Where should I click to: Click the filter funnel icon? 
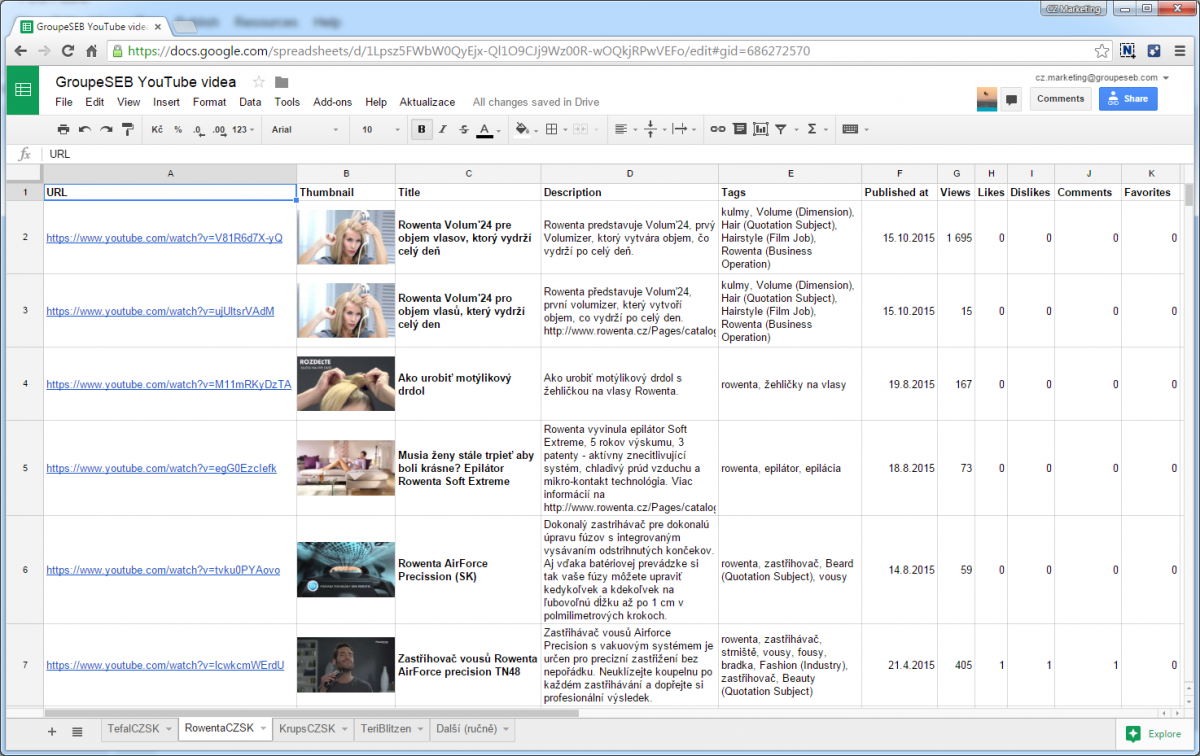click(781, 129)
